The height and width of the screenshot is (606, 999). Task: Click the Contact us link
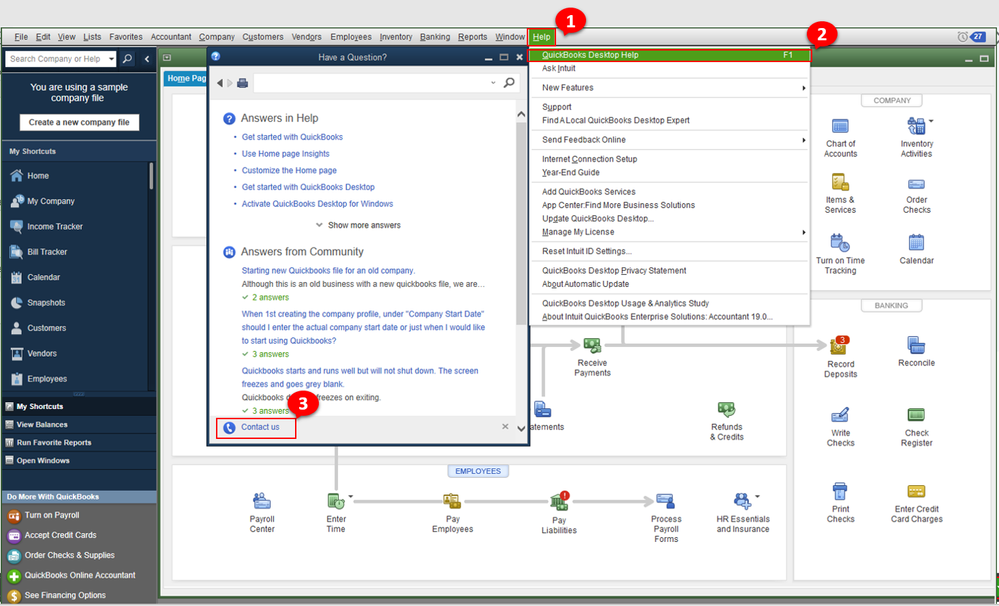260,428
